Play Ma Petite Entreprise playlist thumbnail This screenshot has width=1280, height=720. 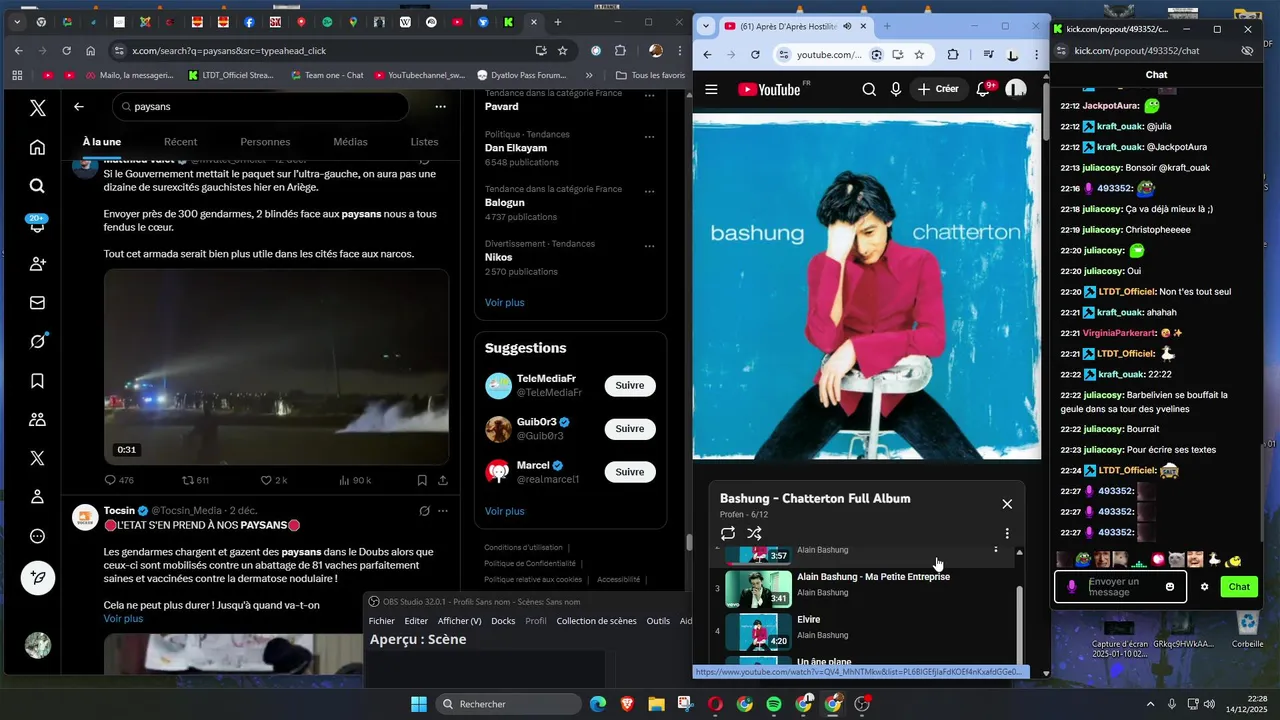[x=758, y=589]
